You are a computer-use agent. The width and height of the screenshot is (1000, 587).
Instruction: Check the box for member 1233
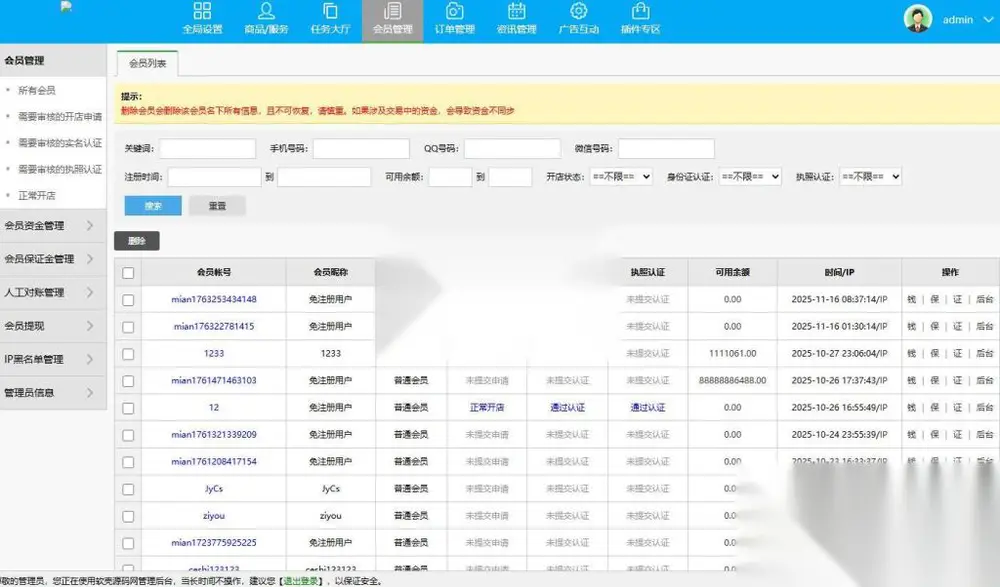click(x=128, y=354)
